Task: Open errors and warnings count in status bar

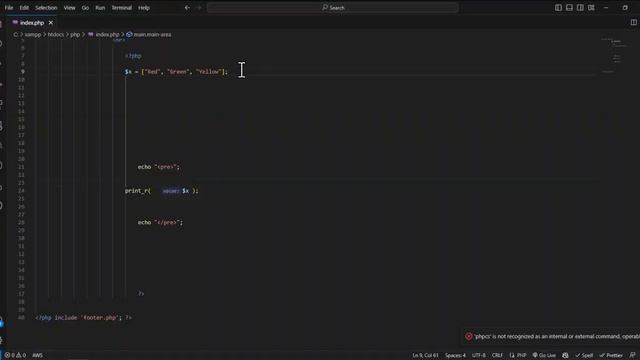Action: click(15, 356)
